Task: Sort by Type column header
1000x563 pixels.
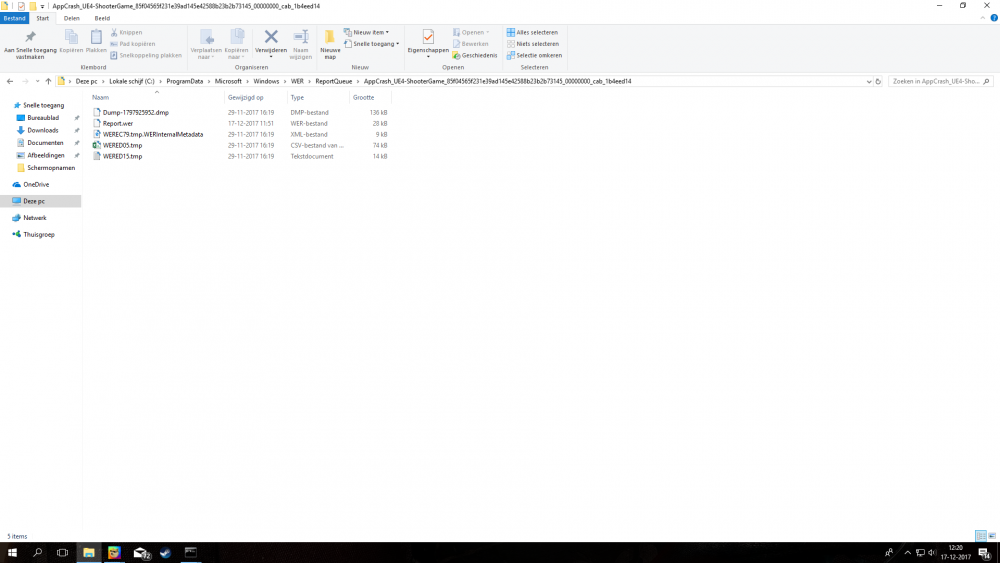Action: 317,98
